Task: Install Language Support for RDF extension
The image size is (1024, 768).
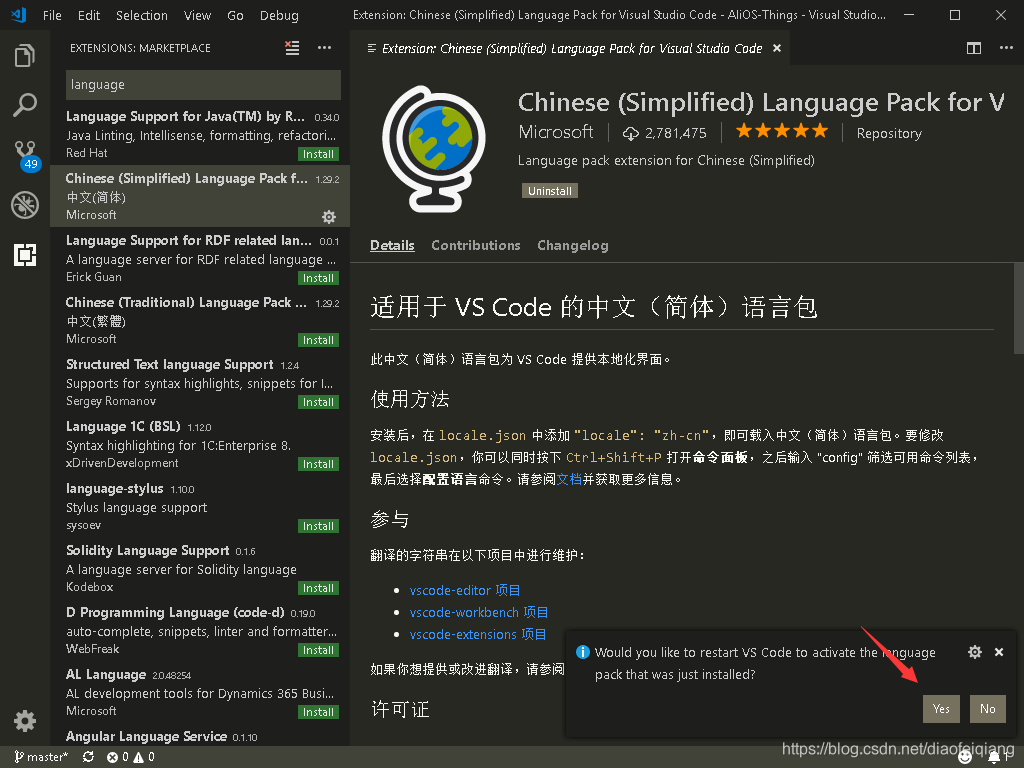Action: (318, 278)
